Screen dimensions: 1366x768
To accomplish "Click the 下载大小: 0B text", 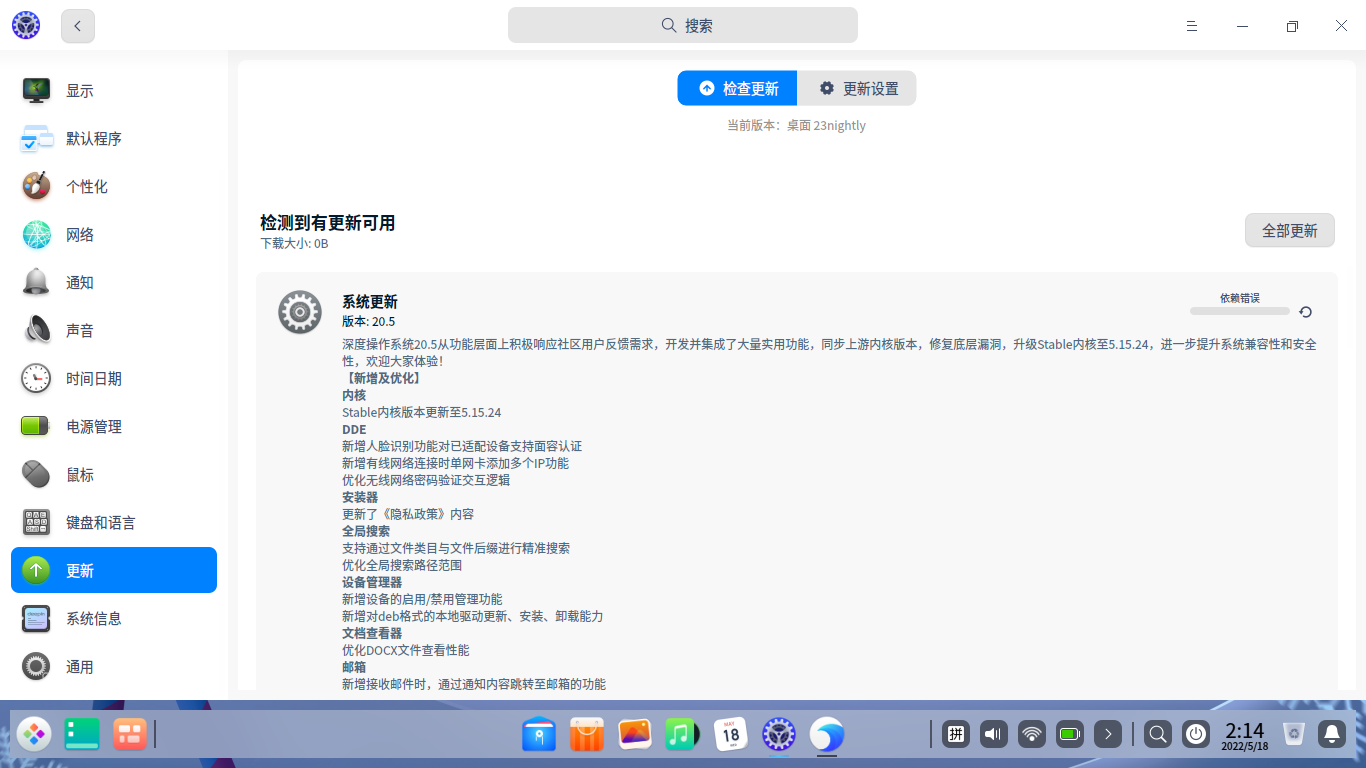I will 294,243.
